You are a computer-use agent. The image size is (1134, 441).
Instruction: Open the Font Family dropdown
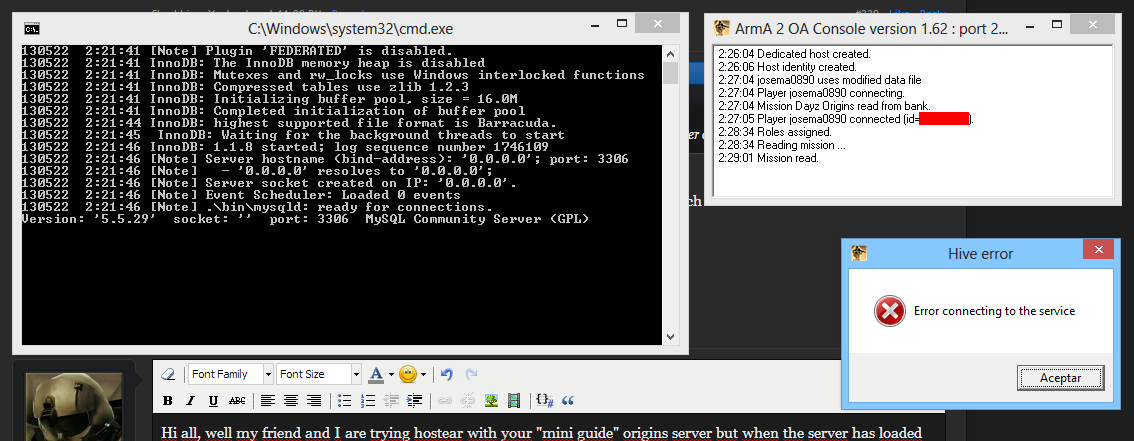click(231, 374)
